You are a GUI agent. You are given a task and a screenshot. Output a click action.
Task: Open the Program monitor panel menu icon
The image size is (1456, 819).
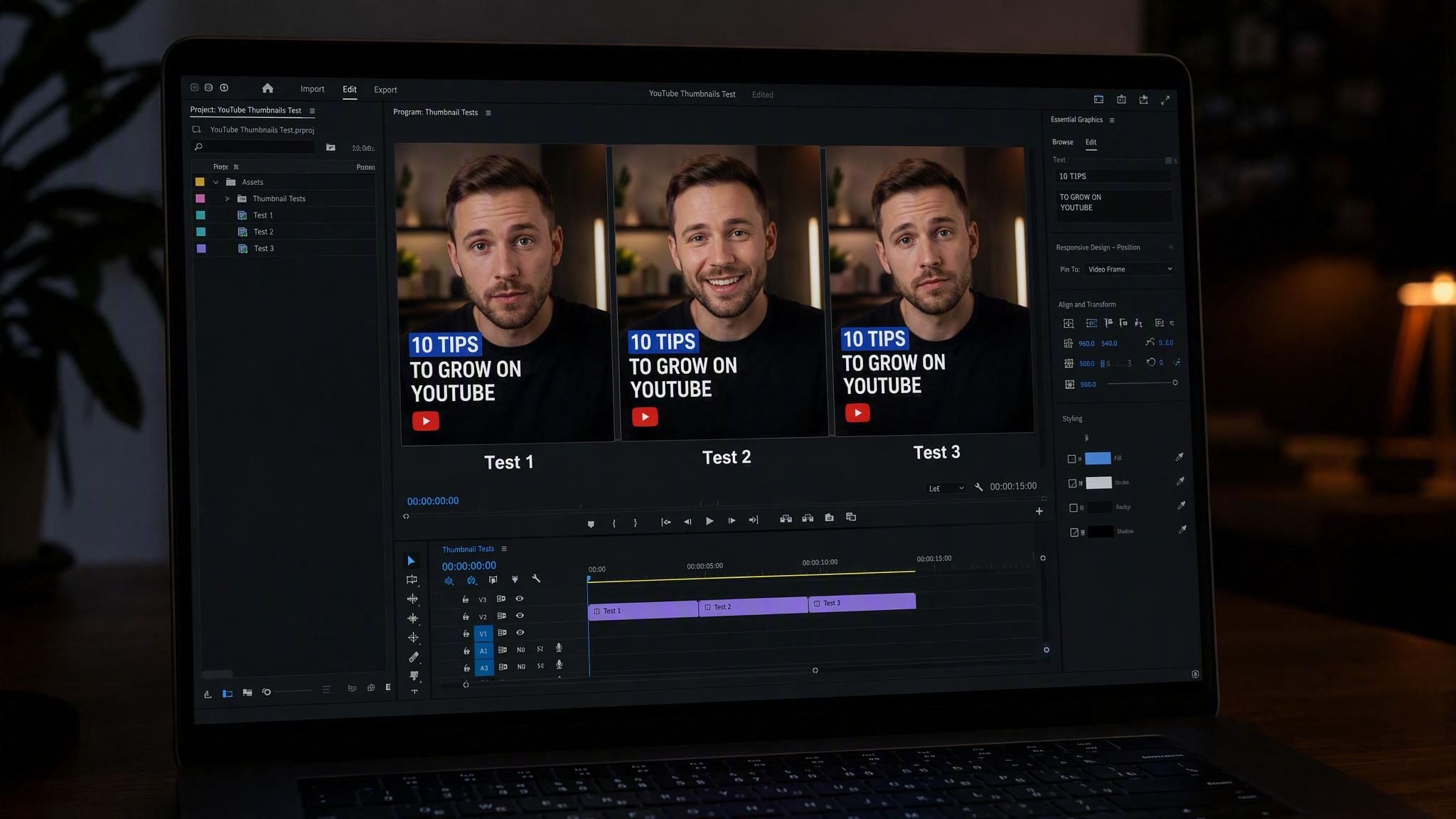488,112
